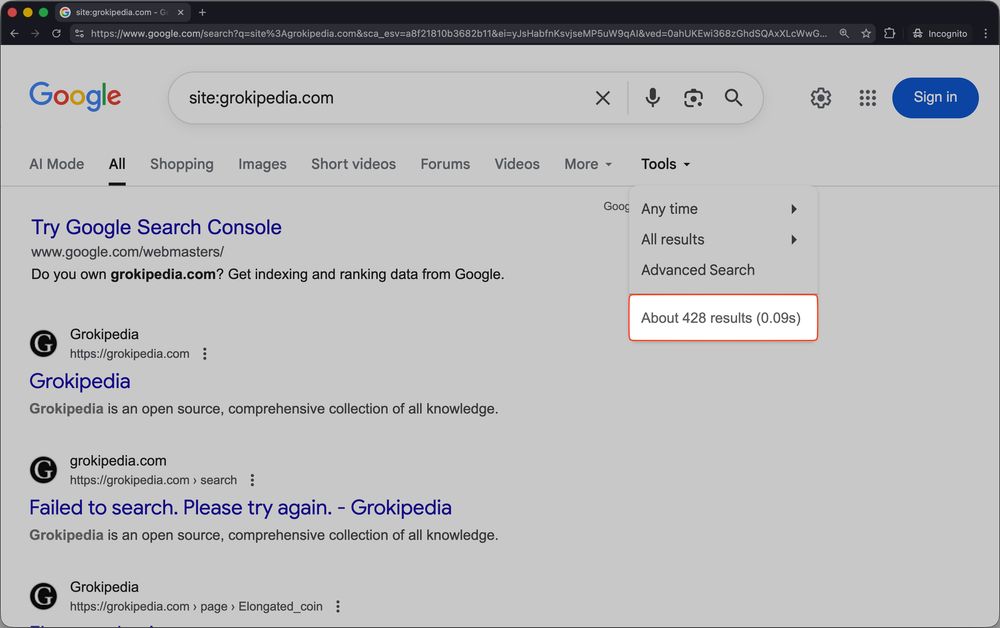The height and width of the screenshot is (628, 1000).
Task: Click the browser address bar URL
Action: pos(459,33)
